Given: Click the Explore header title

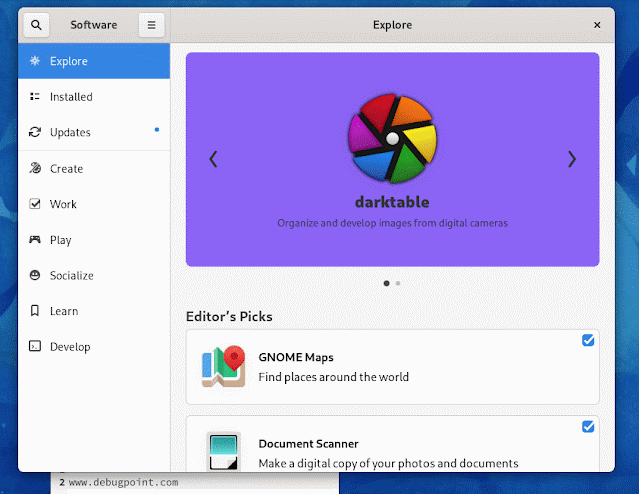Looking at the screenshot, I should [392, 25].
